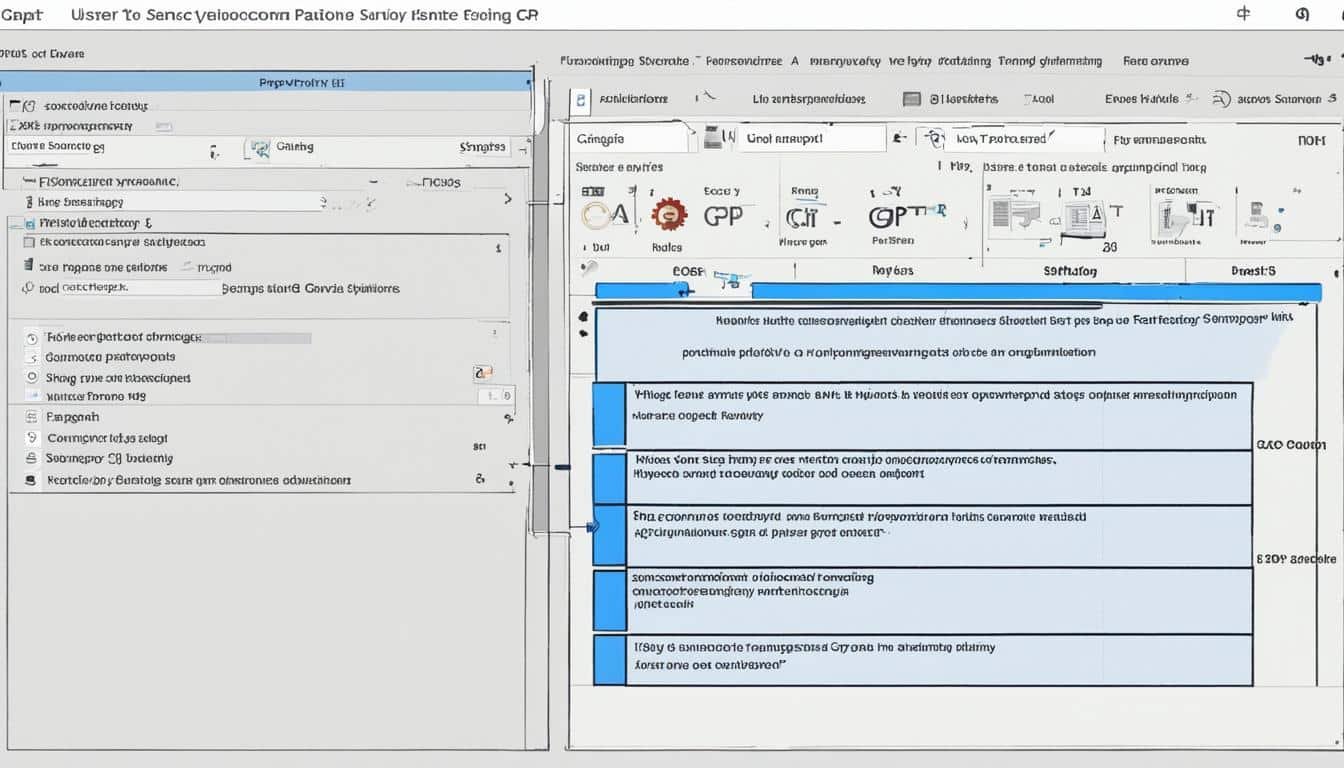Click the circled A icon at ribbon's left
The height and width of the screenshot is (768, 1344).
(x=606, y=216)
